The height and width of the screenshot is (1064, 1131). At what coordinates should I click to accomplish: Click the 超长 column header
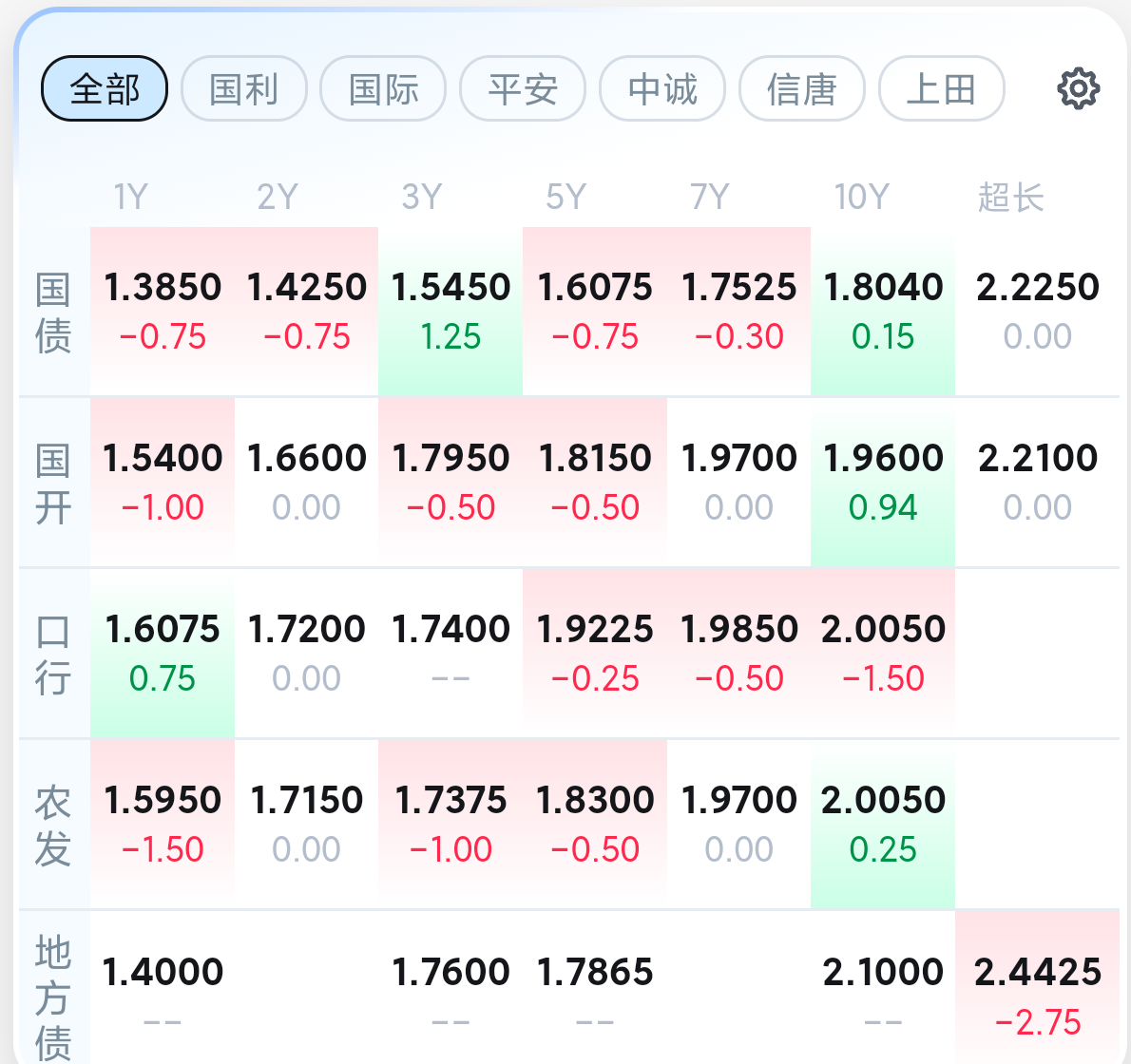pos(1011,198)
